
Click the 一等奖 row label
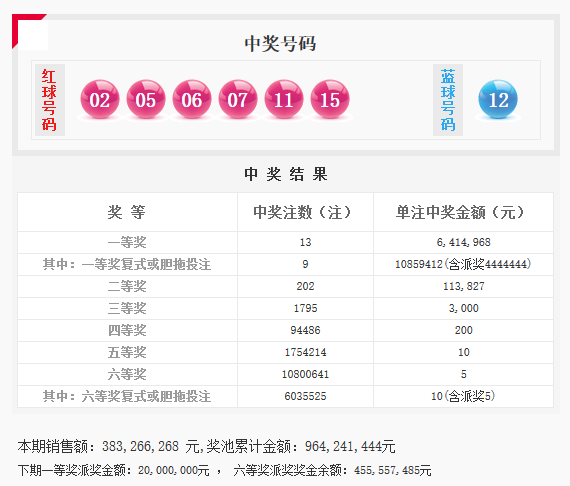click(127, 242)
